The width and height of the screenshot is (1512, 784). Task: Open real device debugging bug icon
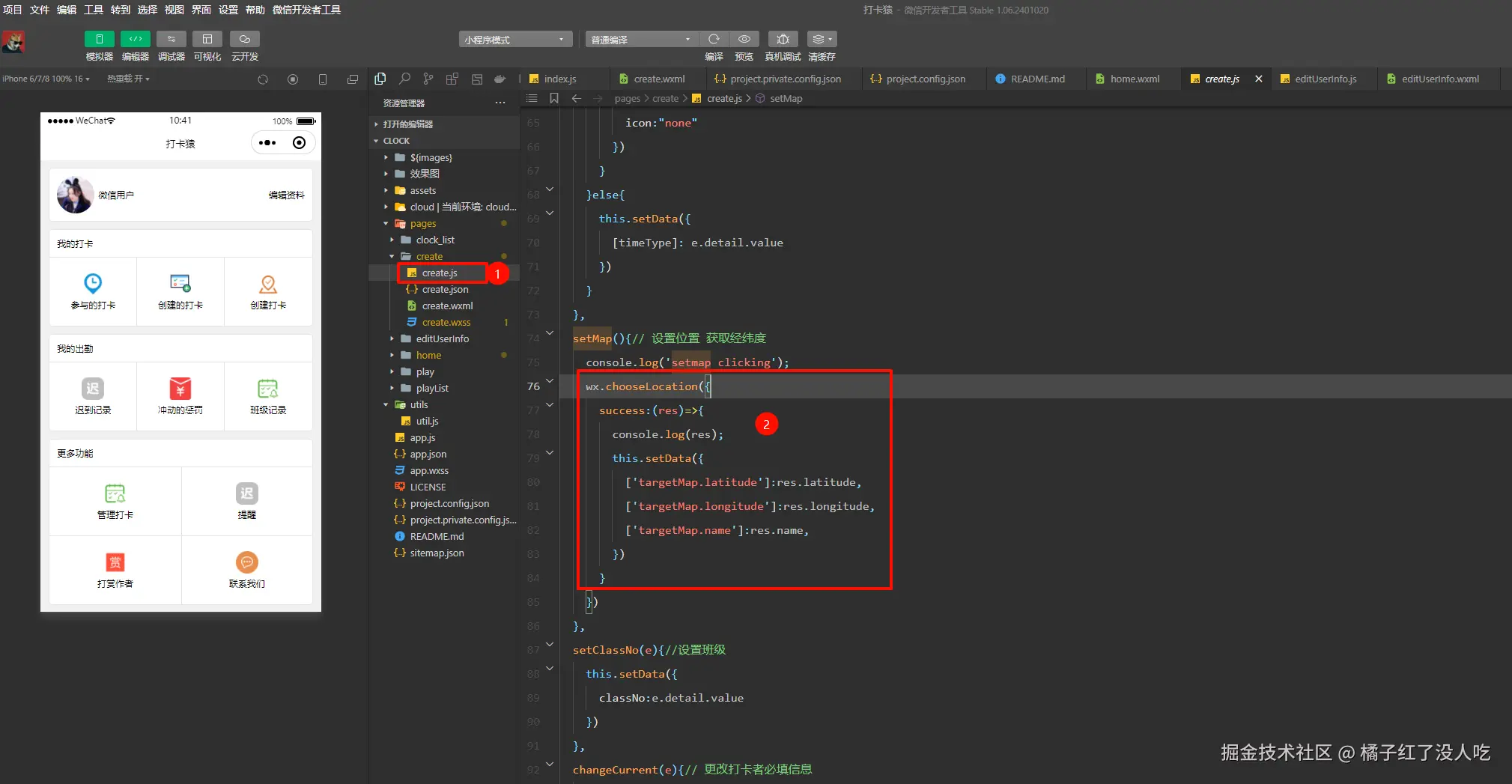(x=783, y=39)
